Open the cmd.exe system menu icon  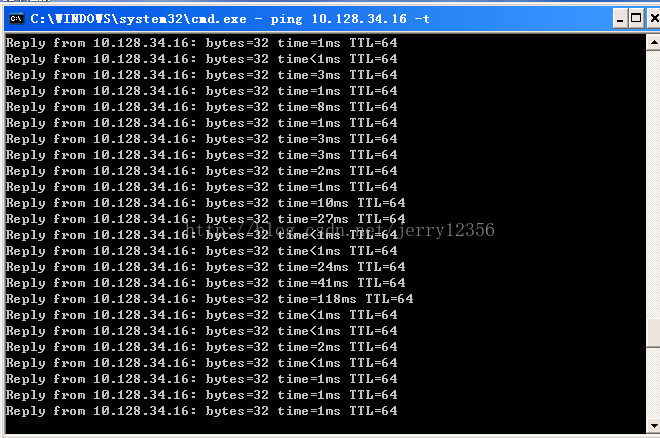tap(16, 19)
